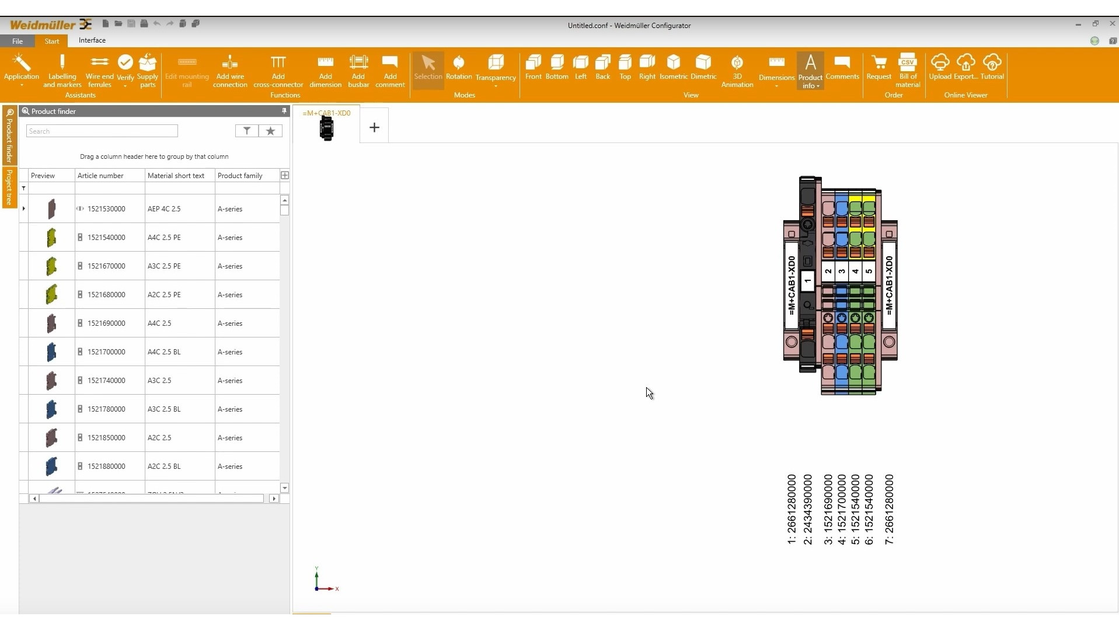Open the Transparency mode dropdown

tap(495, 70)
